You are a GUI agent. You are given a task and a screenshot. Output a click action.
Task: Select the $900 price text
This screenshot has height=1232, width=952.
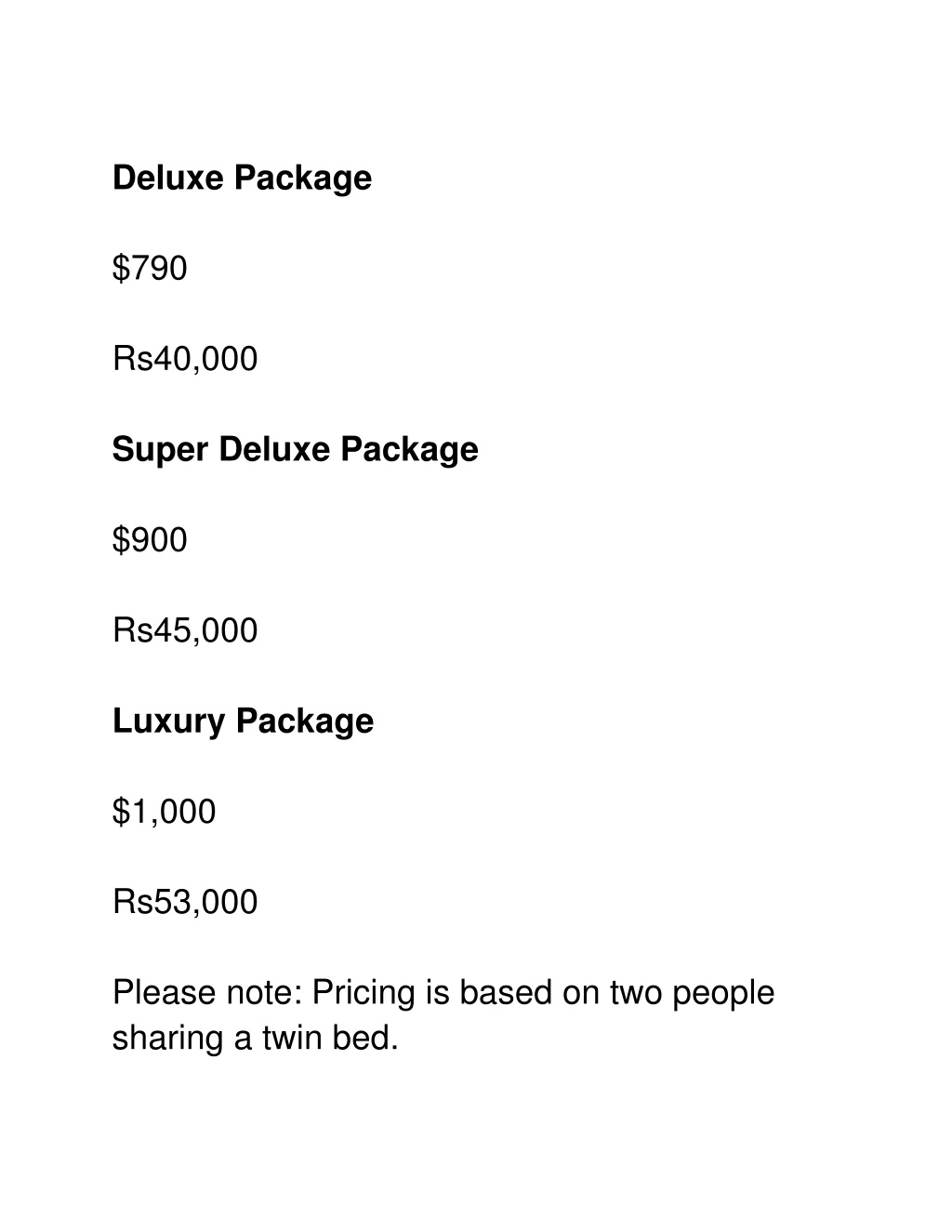click(x=150, y=539)
